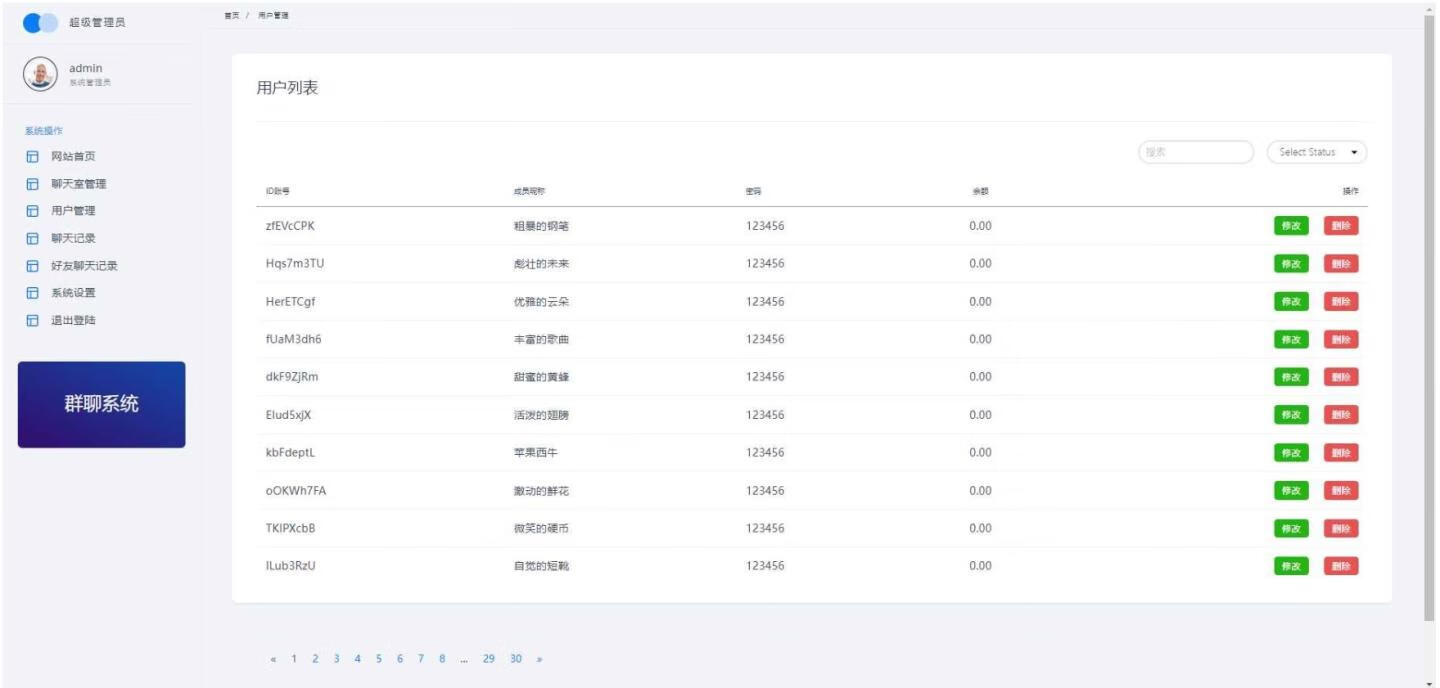This screenshot has width=1440, height=688.
Task: Click the icon next to 聊天室管理
Action: (x=33, y=184)
